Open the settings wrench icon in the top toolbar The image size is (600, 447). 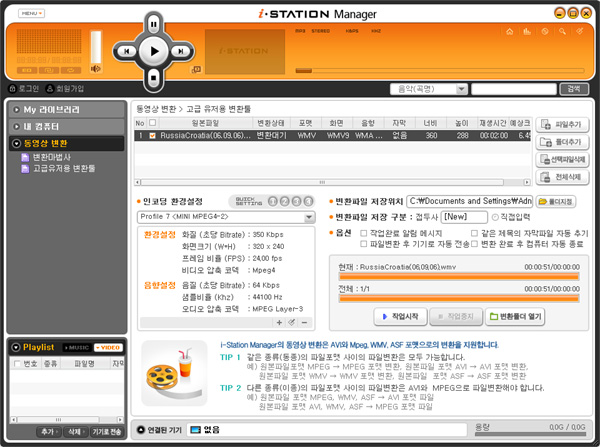[580, 31]
